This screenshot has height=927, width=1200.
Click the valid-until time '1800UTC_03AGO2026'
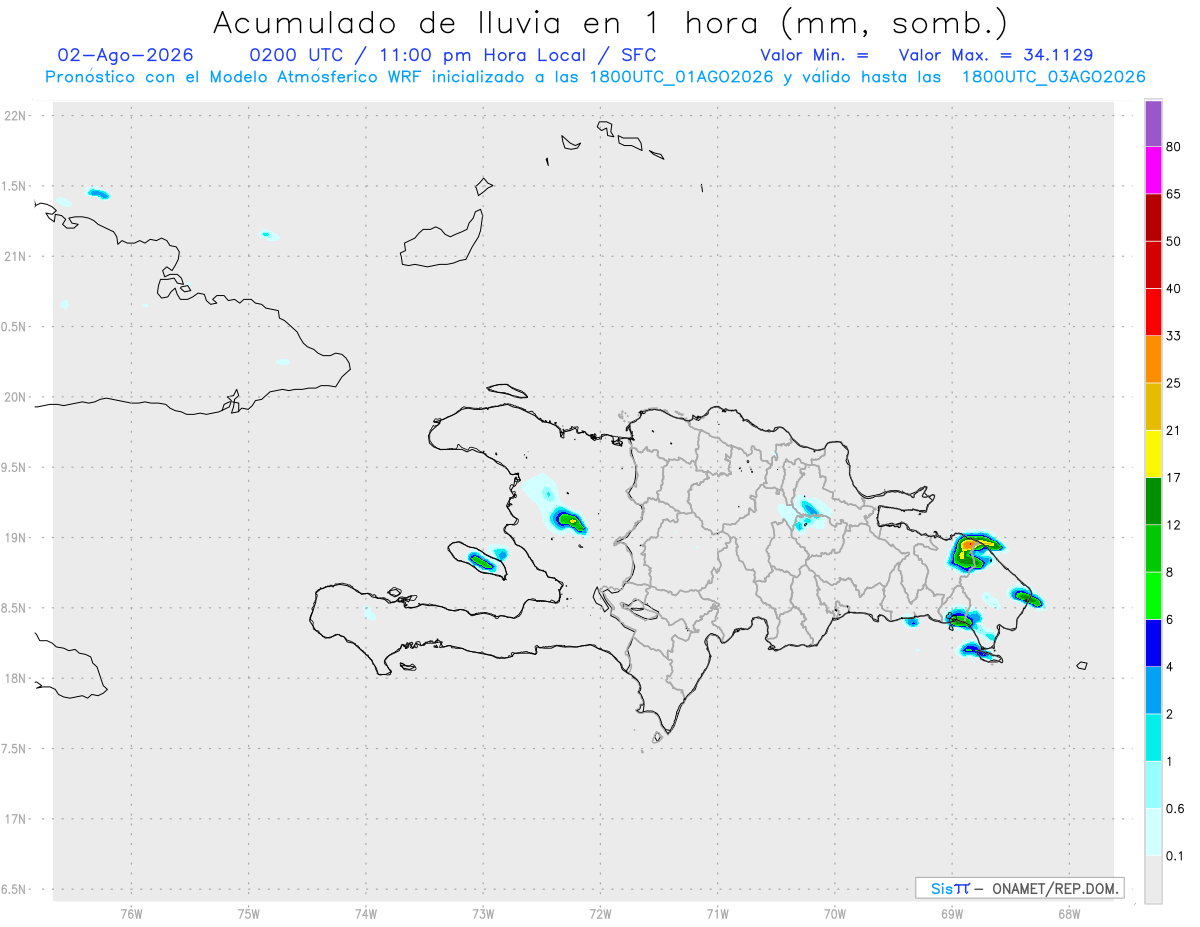1053,77
